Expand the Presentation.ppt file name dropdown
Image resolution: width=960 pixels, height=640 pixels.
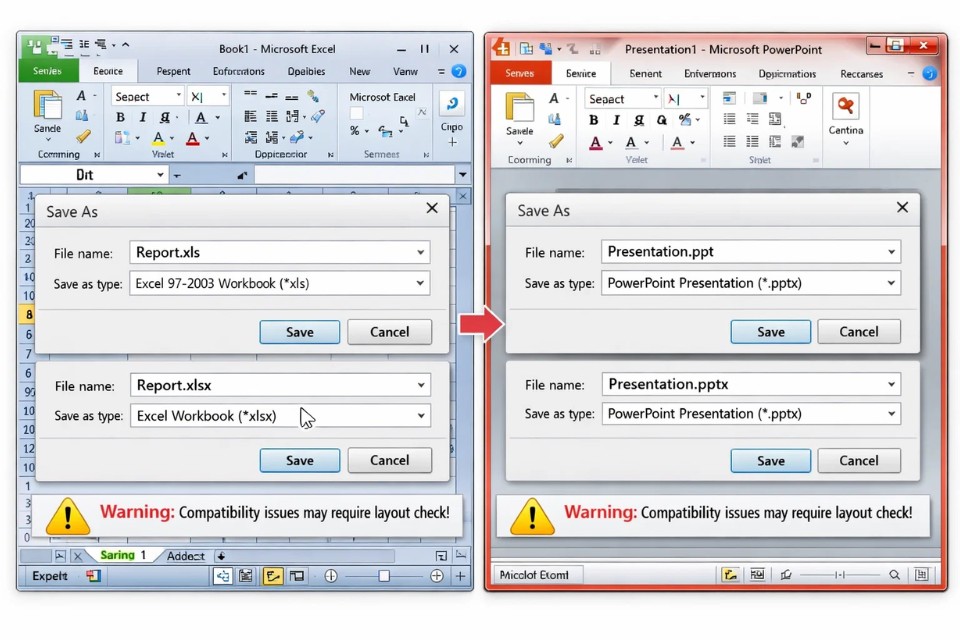[x=890, y=252]
